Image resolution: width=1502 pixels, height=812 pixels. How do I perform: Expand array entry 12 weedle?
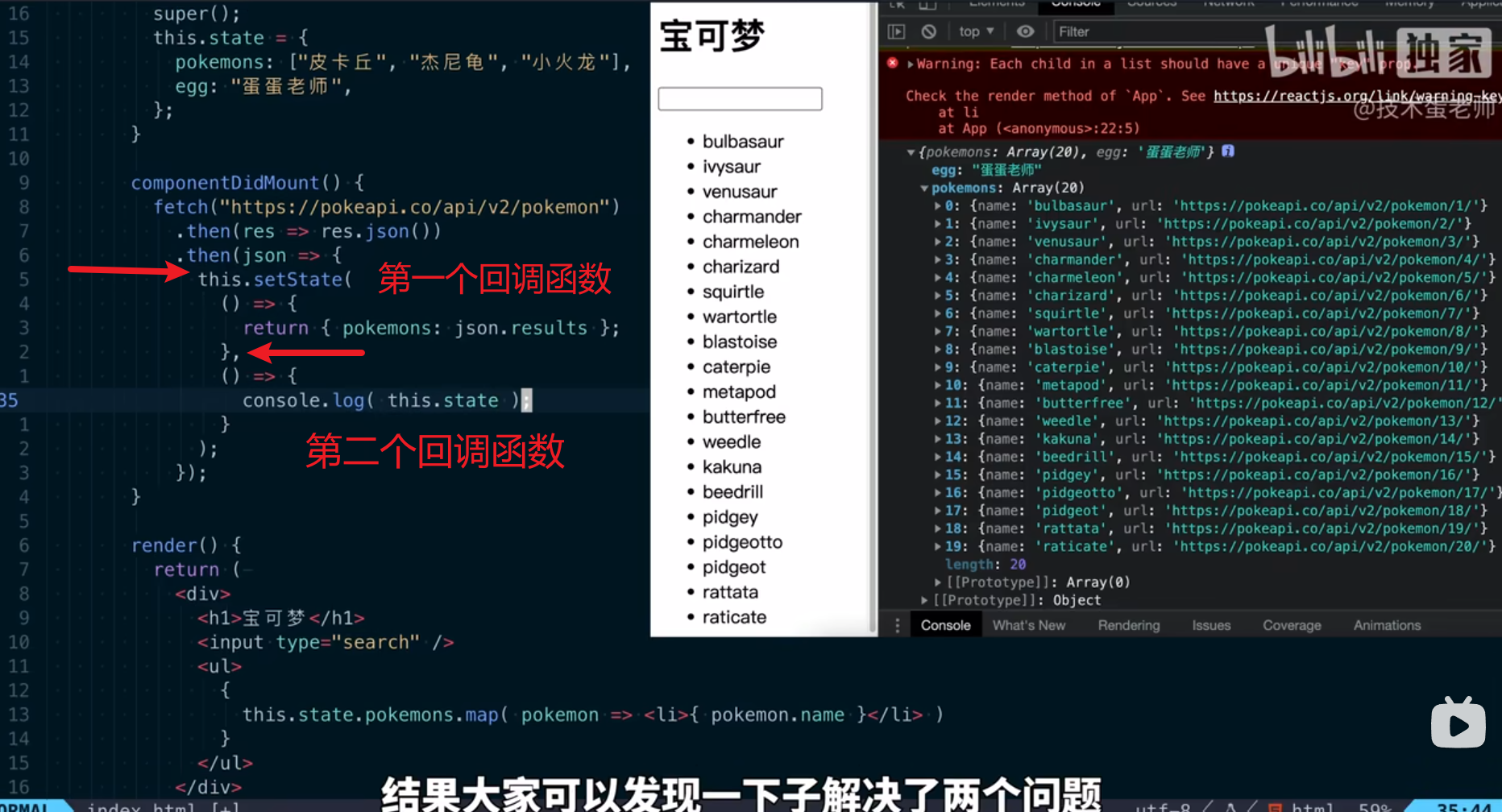938,420
